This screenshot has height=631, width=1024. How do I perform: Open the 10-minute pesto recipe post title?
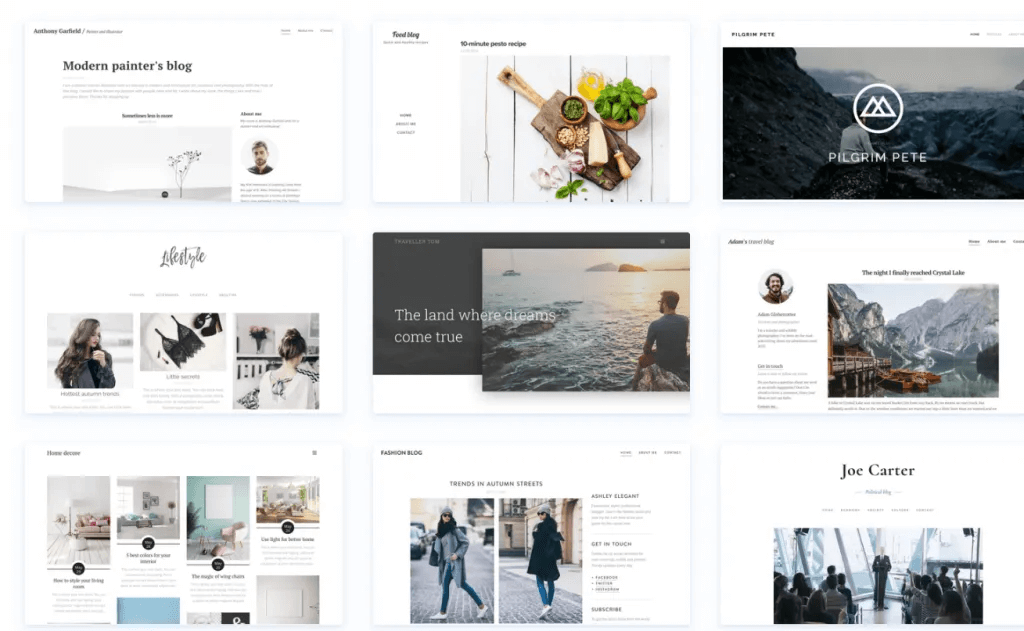click(493, 44)
